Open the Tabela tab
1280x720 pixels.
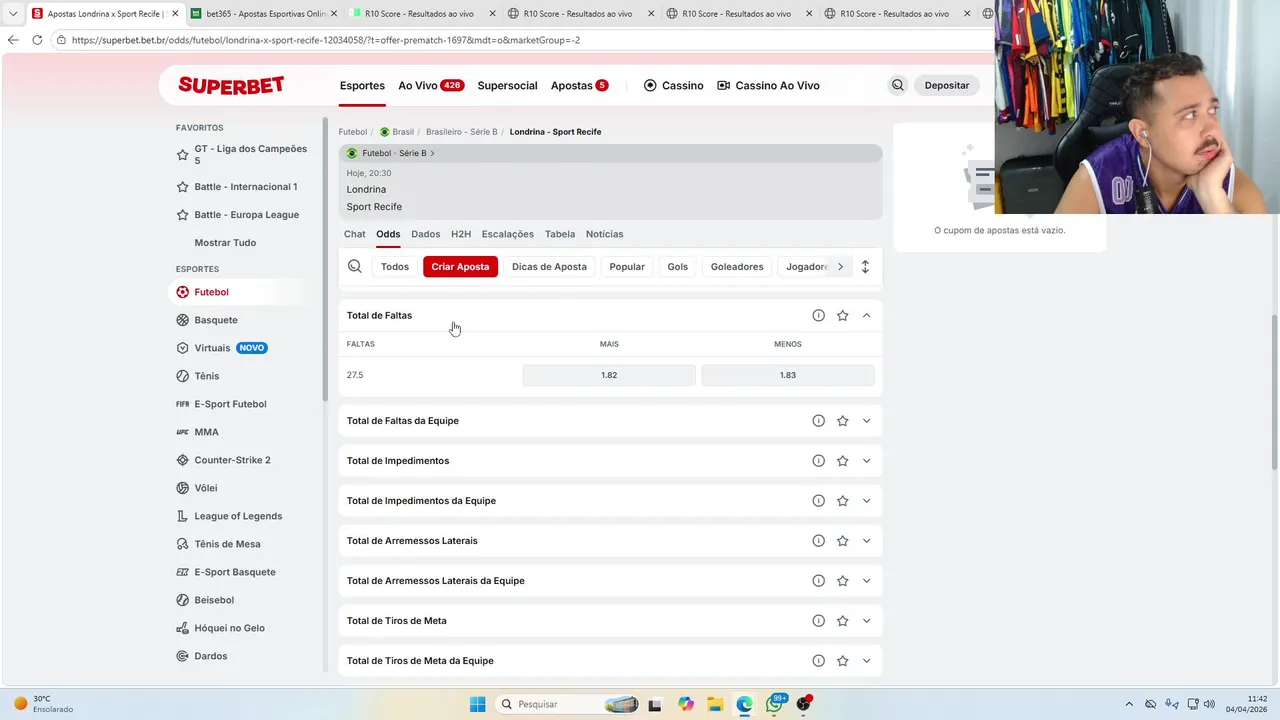(560, 234)
